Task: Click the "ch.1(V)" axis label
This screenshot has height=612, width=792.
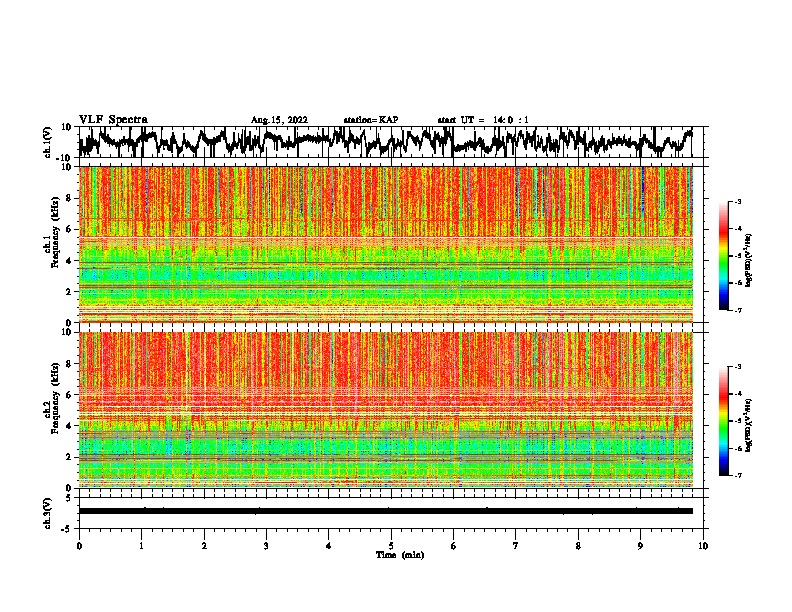Action: 47,142
